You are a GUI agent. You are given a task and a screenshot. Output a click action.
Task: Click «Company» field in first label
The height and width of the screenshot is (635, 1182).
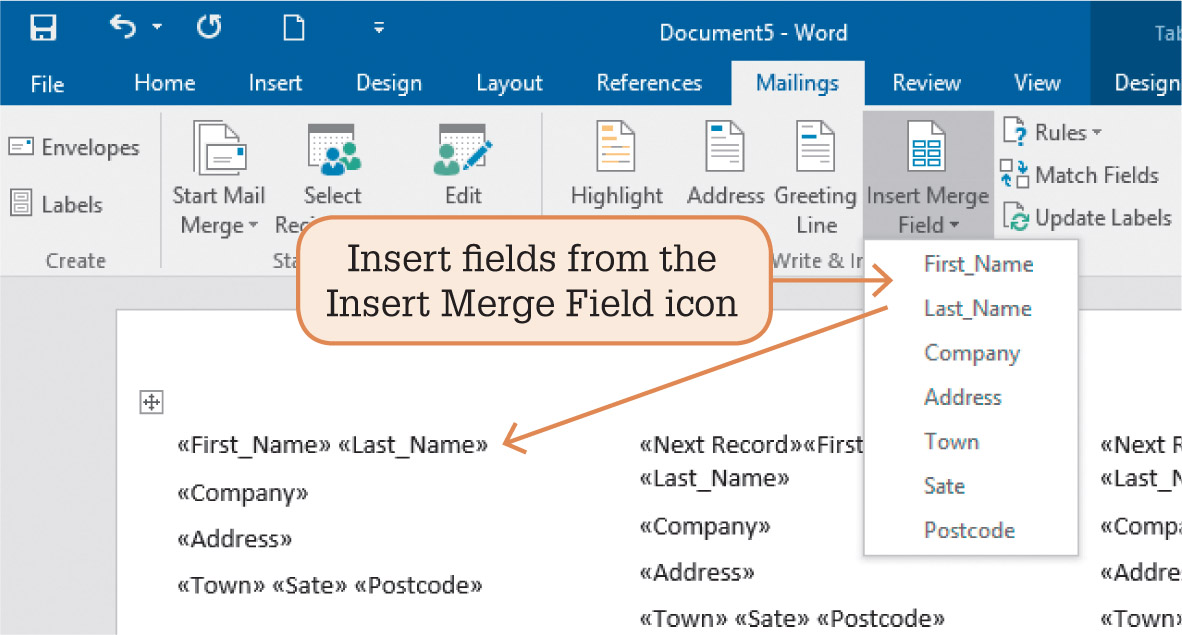coord(243,493)
